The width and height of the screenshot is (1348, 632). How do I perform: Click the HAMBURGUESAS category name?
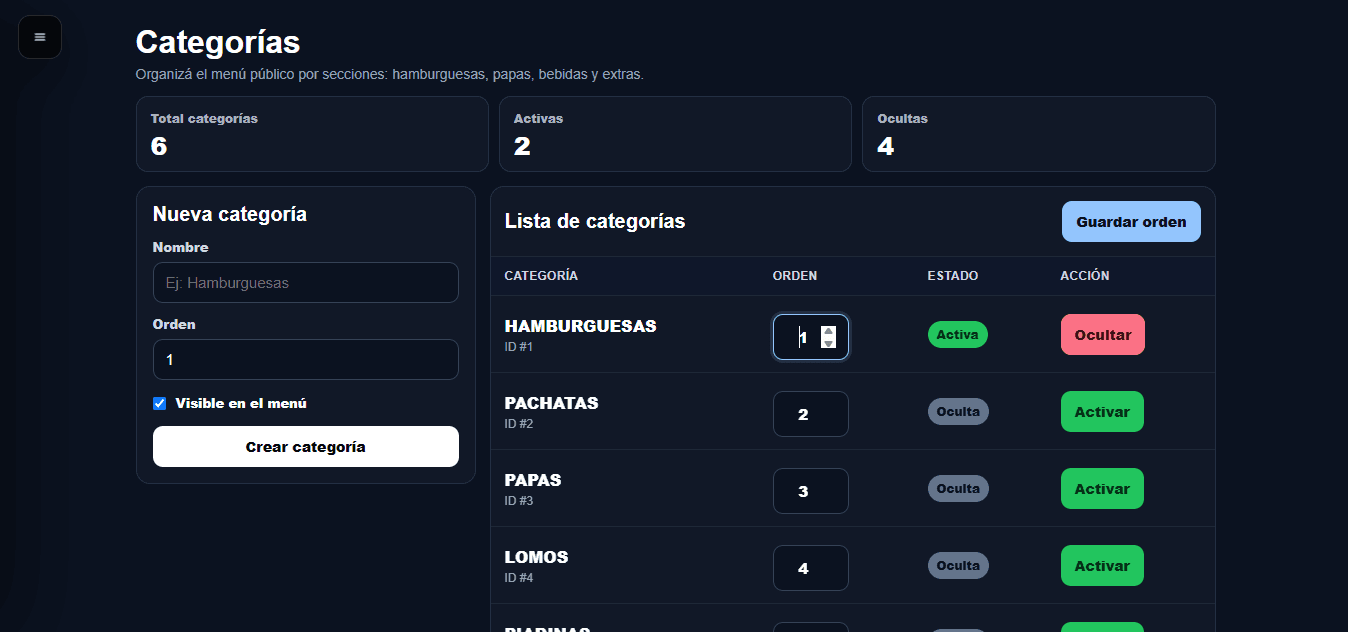[580, 326]
